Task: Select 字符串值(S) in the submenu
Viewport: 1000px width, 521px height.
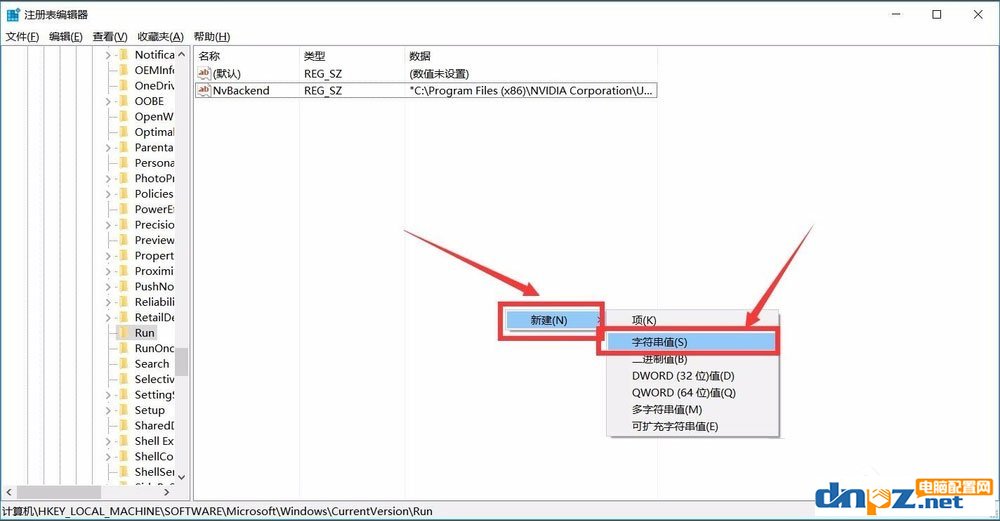Action: coord(689,342)
